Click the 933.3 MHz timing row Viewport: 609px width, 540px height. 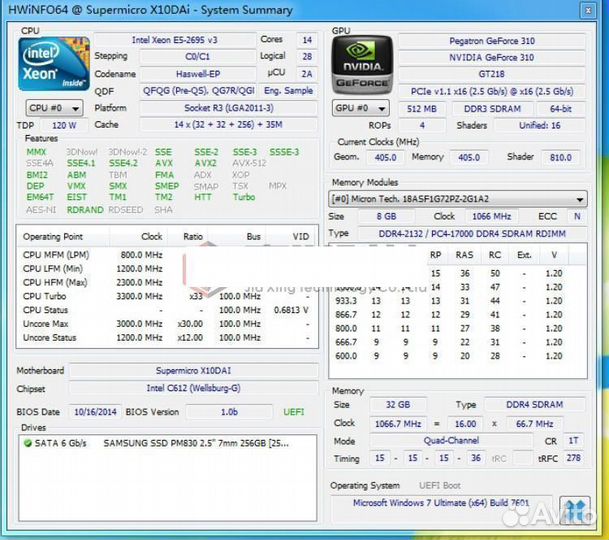point(458,301)
